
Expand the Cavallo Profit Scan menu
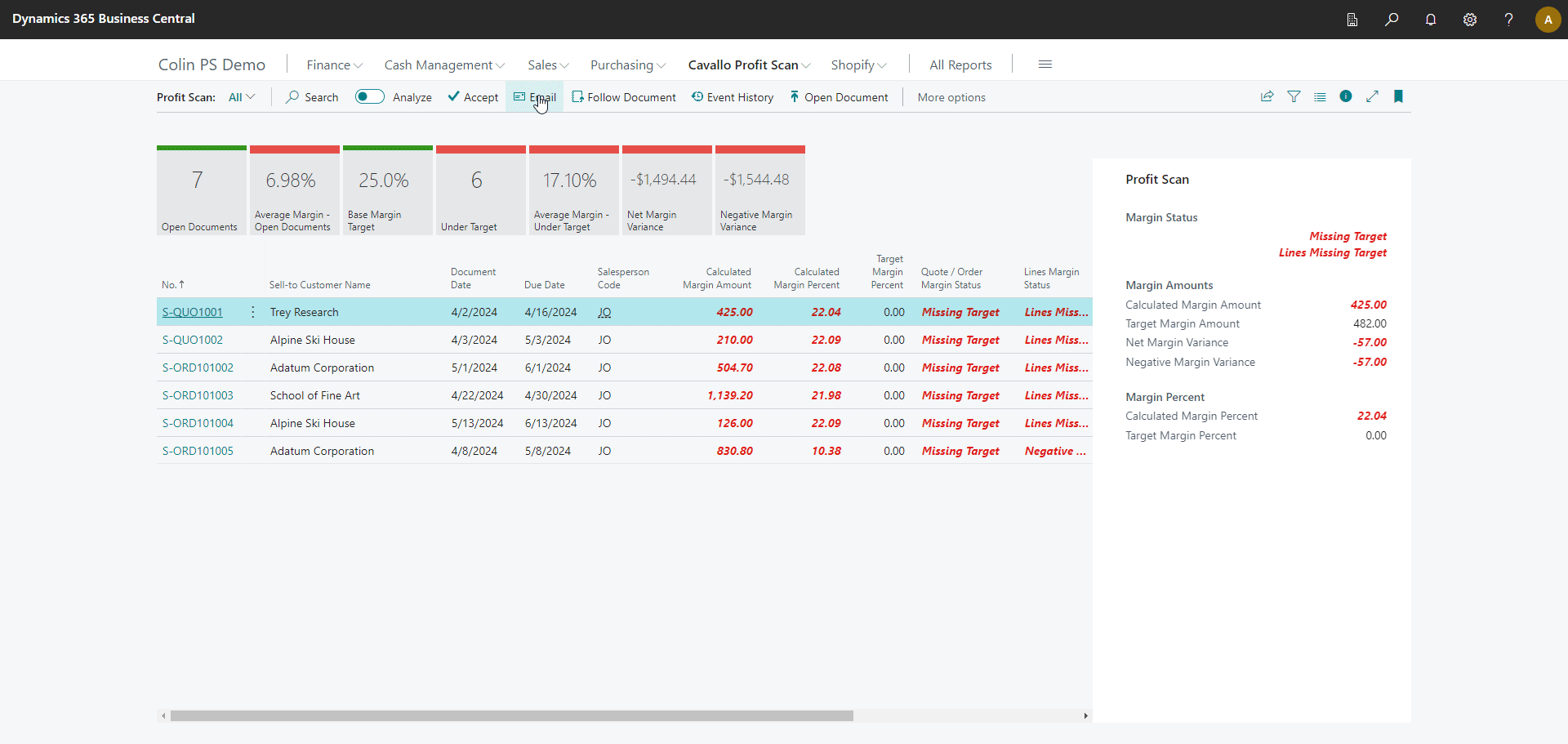[749, 65]
